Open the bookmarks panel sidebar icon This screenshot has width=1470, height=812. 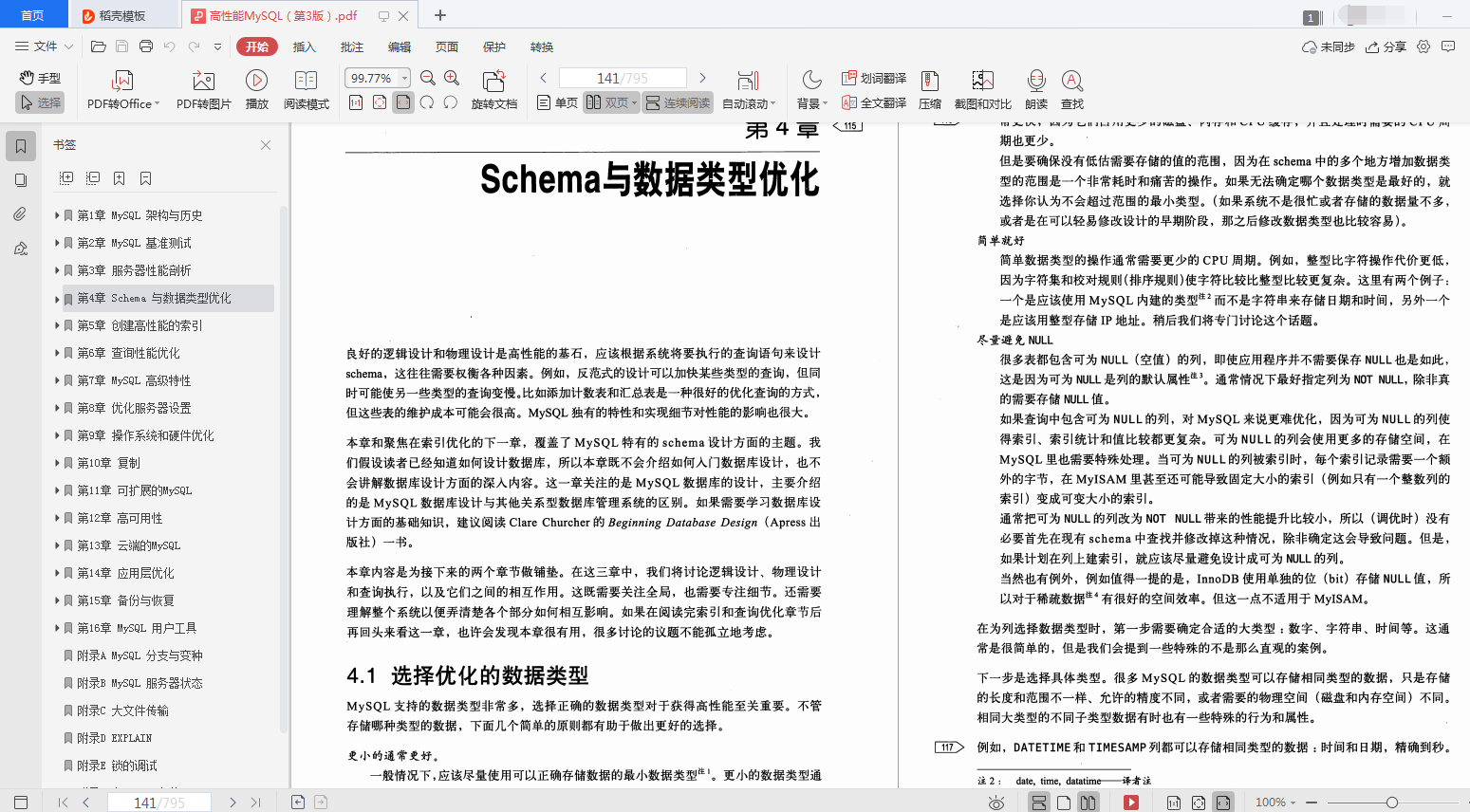pos(21,145)
